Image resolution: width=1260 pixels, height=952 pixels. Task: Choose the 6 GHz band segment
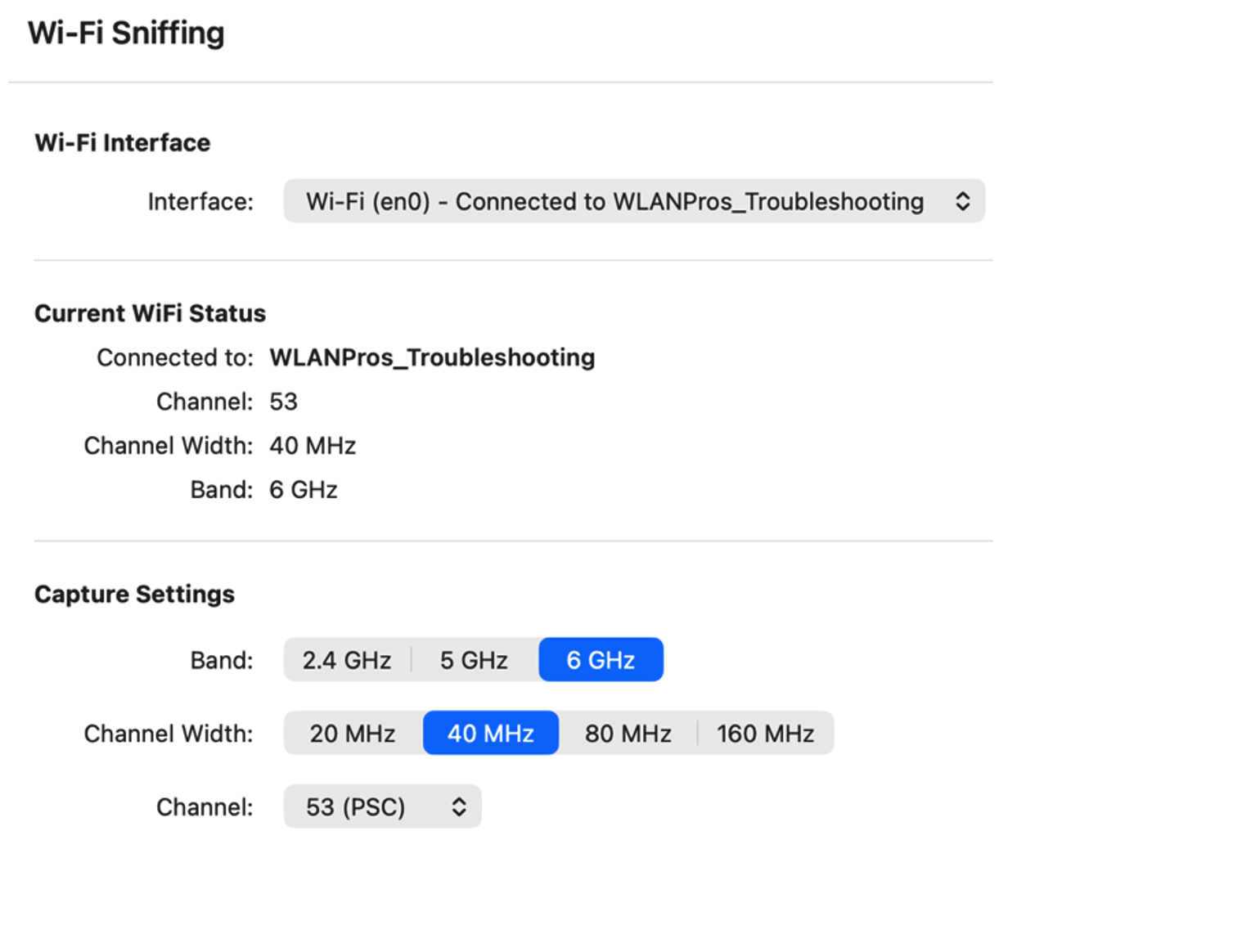coord(601,660)
